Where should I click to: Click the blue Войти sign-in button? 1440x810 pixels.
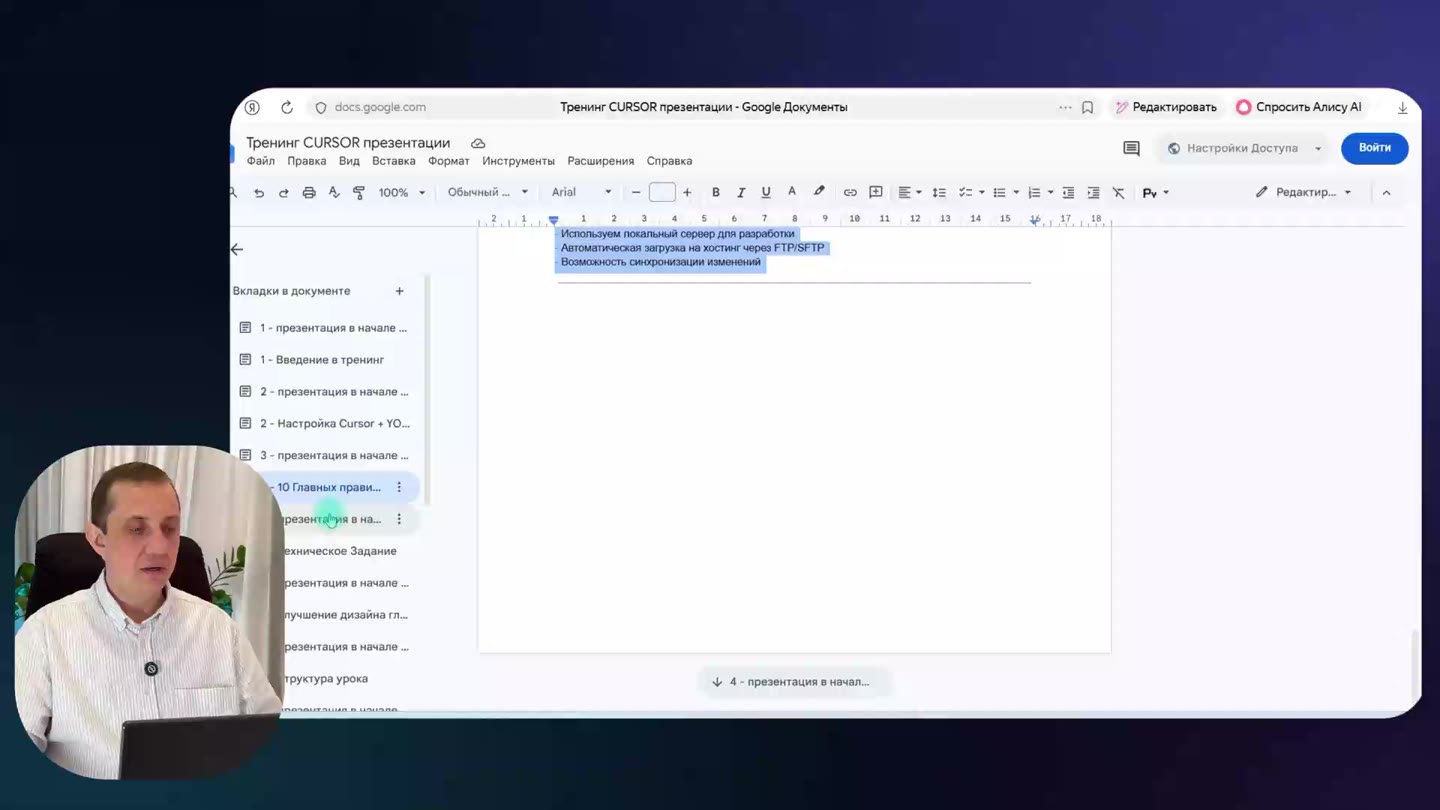(x=1375, y=148)
